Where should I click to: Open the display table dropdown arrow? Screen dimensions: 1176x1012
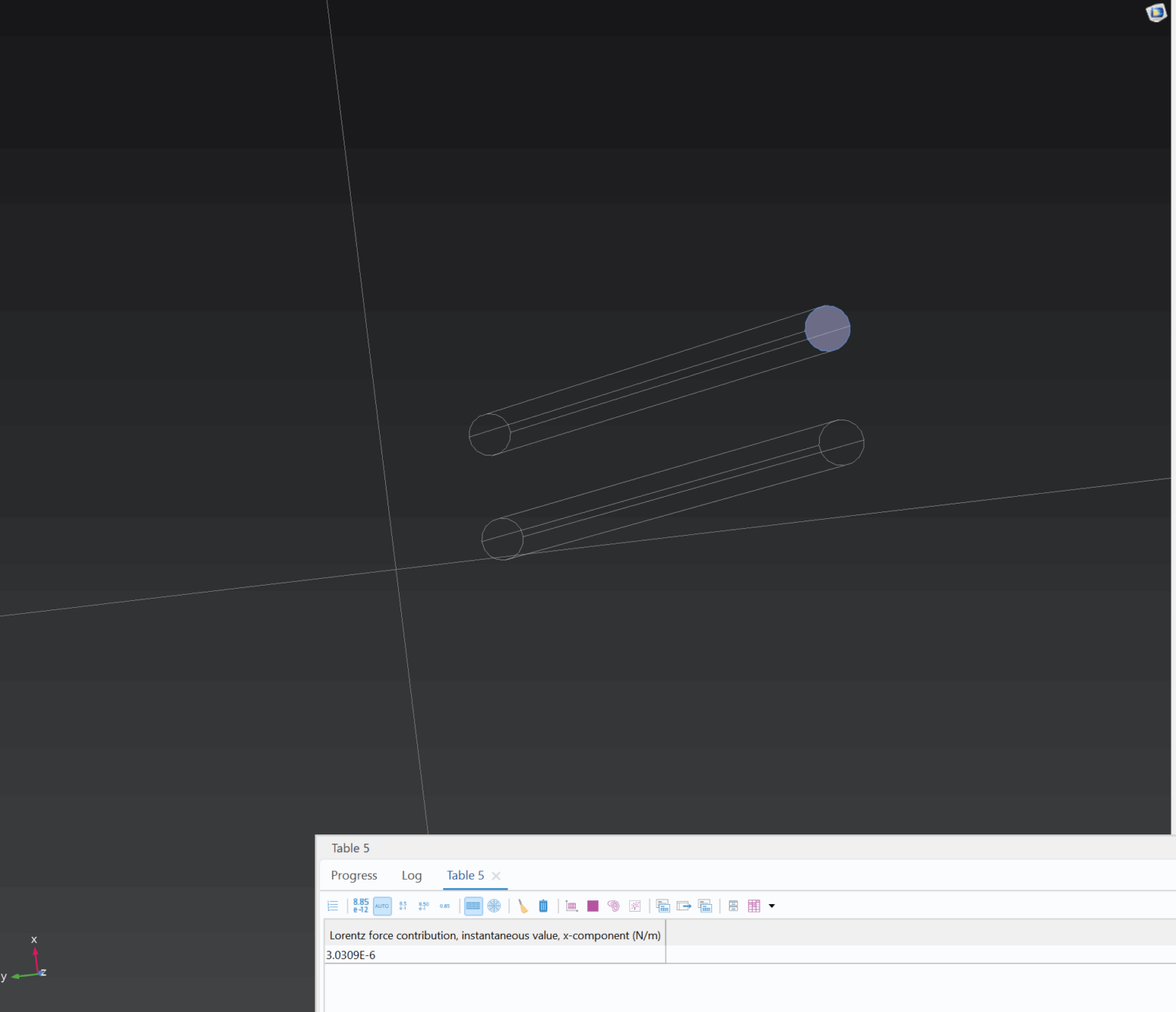(772, 906)
